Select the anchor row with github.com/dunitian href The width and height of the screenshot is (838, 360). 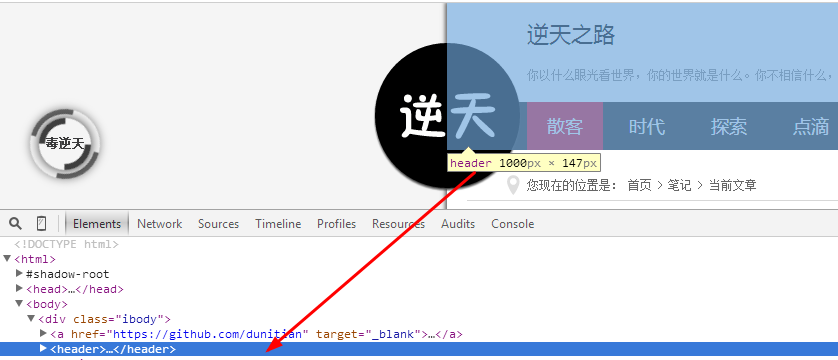(x=257, y=334)
